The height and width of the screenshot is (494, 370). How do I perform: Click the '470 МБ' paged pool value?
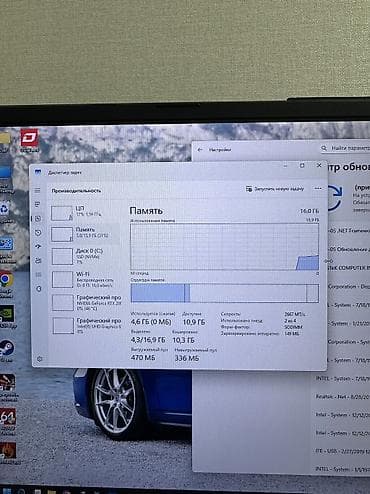pos(143,358)
